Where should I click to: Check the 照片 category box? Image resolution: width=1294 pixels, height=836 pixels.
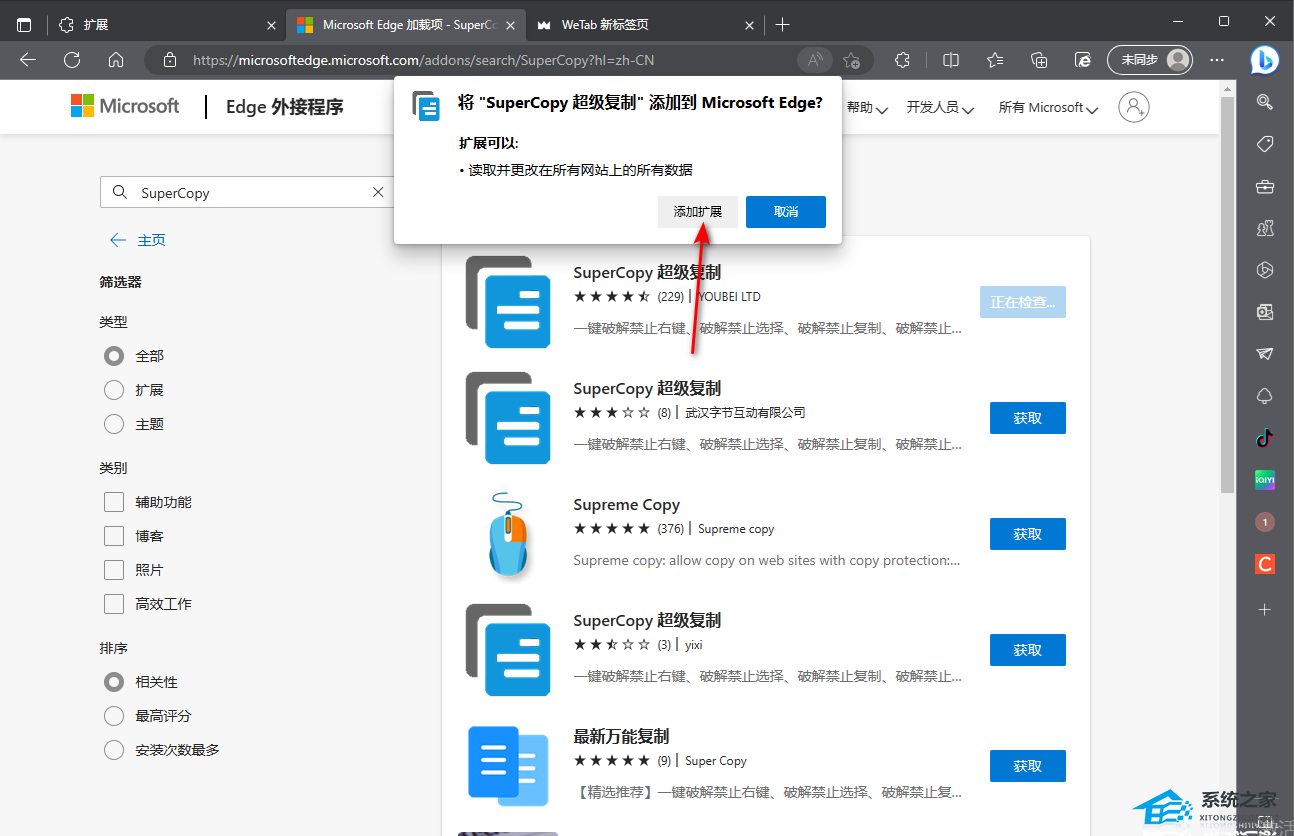114,570
